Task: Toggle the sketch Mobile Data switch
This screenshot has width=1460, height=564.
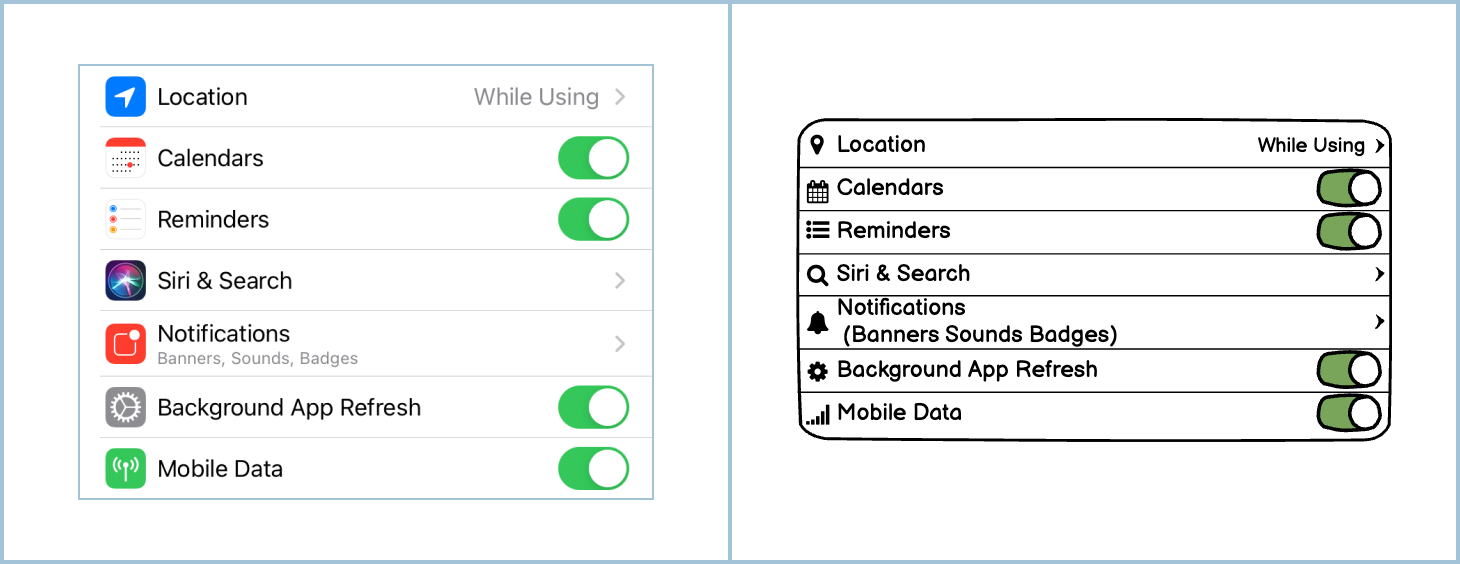Action: (1349, 413)
